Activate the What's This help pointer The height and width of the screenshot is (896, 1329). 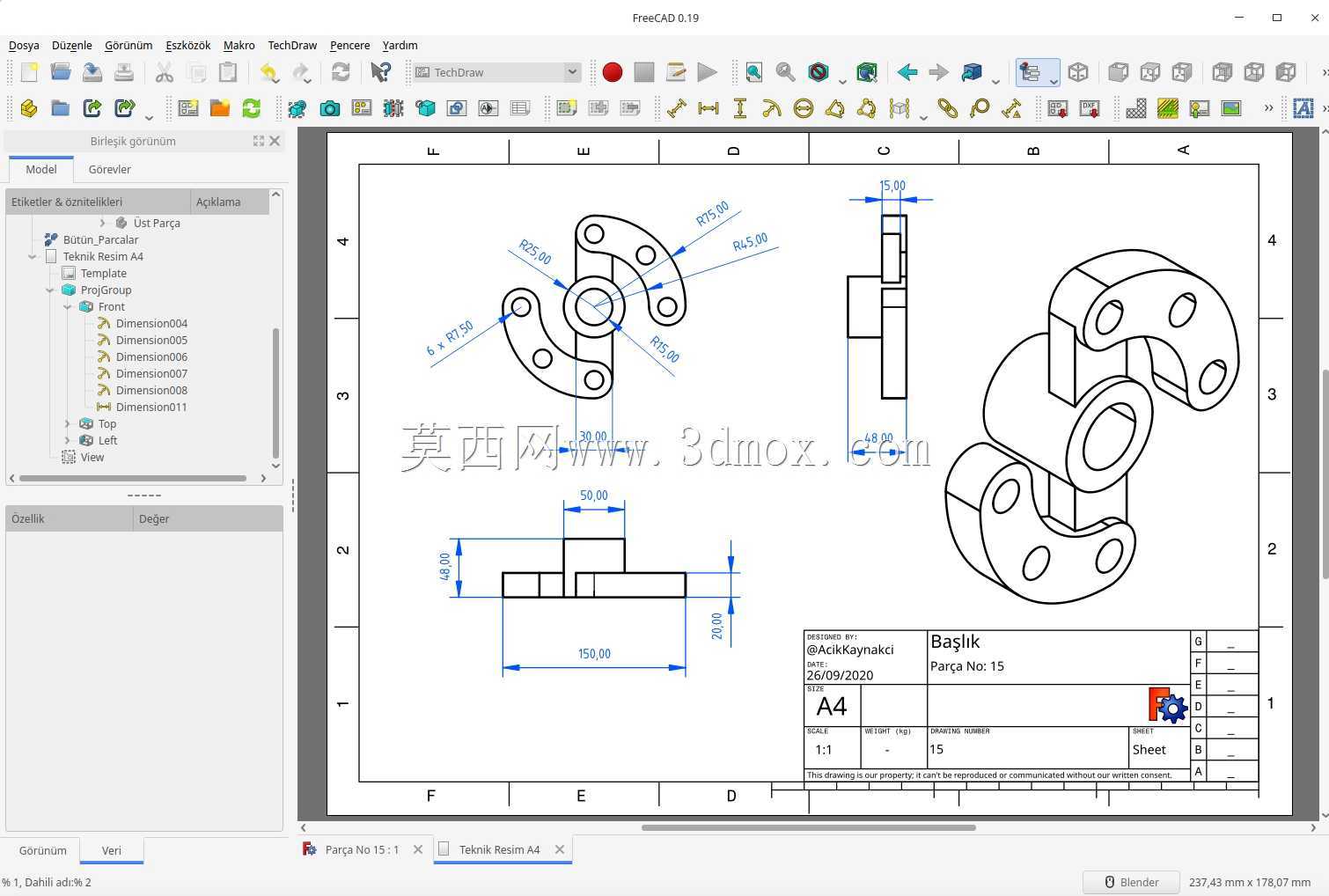point(380,72)
